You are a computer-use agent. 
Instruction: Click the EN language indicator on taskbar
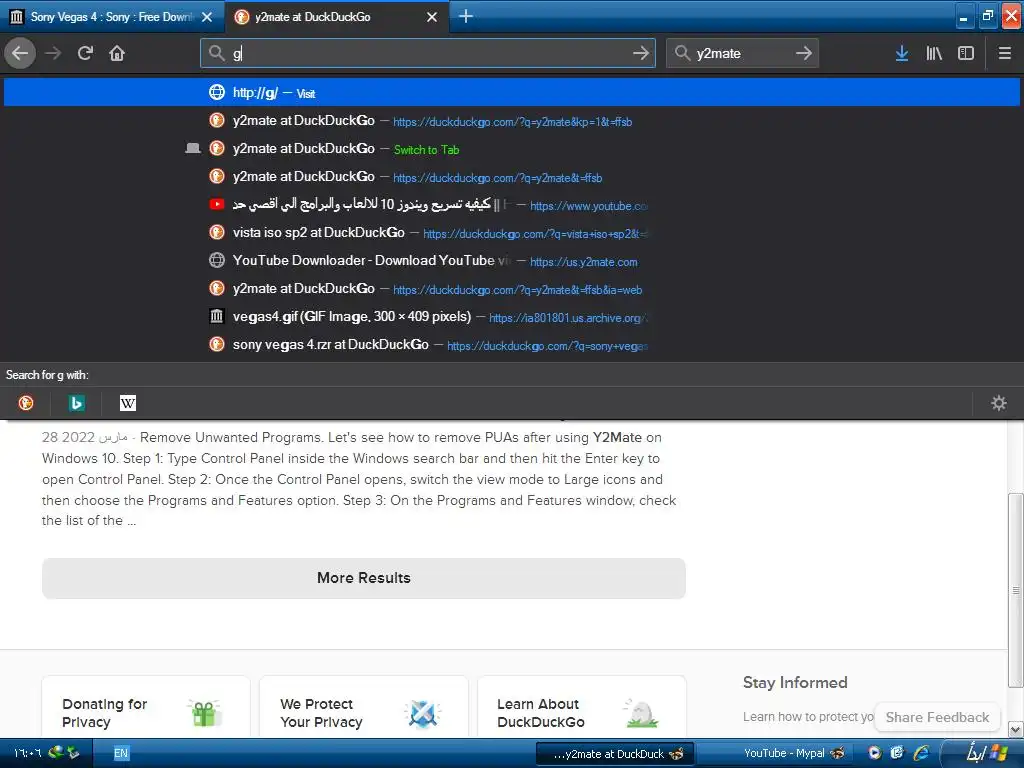click(121, 753)
